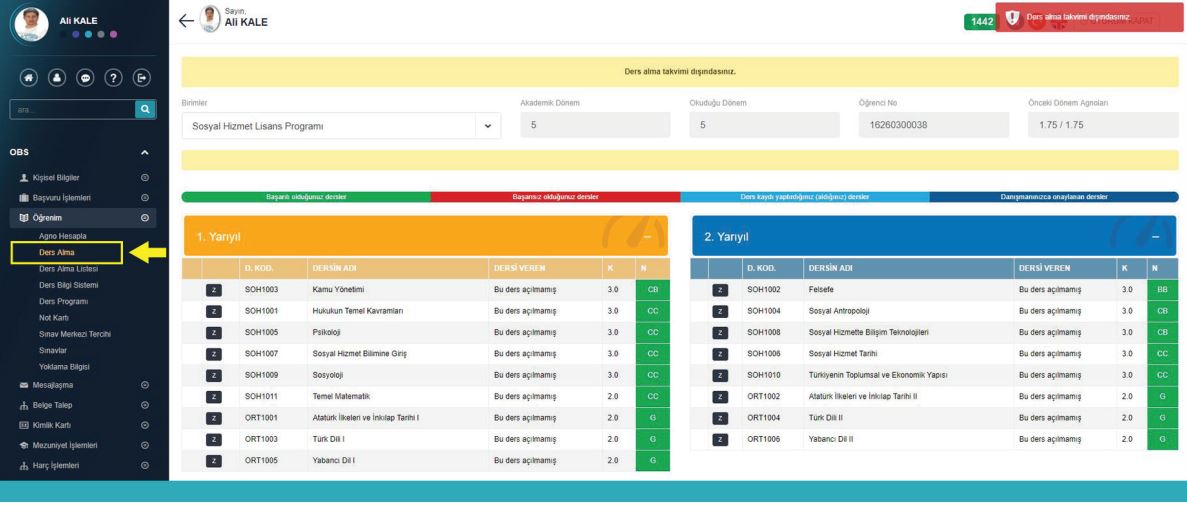Image resolution: width=1187 pixels, height=506 pixels.
Task: Expand the Mesajlaşma sidebar section
Action: 144,384
